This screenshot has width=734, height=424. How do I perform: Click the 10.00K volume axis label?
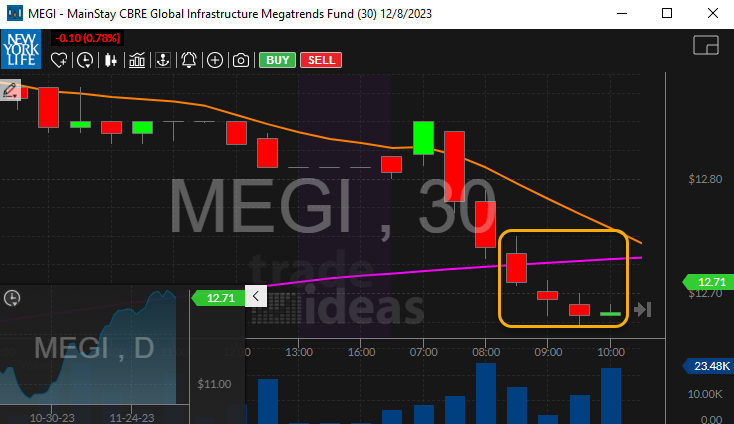point(705,394)
